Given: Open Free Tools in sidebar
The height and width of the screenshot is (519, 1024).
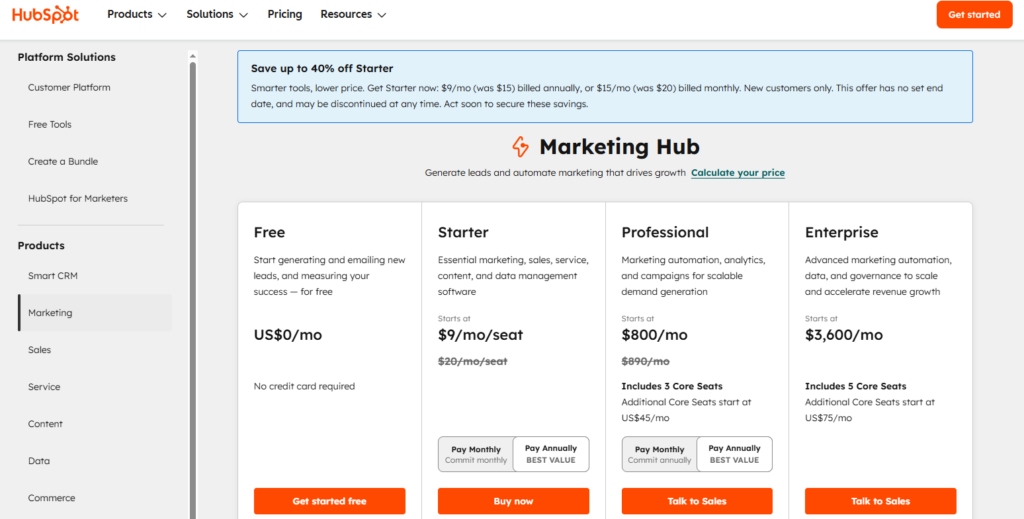Looking at the screenshot, I should (50, 125).
